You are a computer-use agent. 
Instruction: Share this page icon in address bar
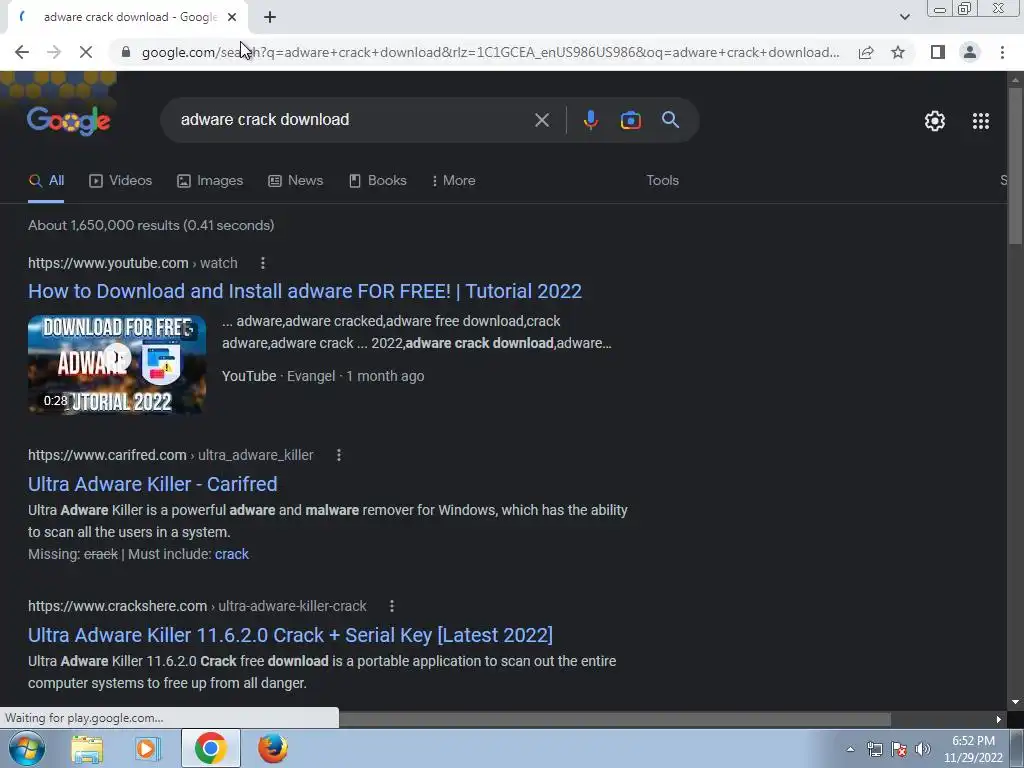pyautogui.click(x=866, y=52)
